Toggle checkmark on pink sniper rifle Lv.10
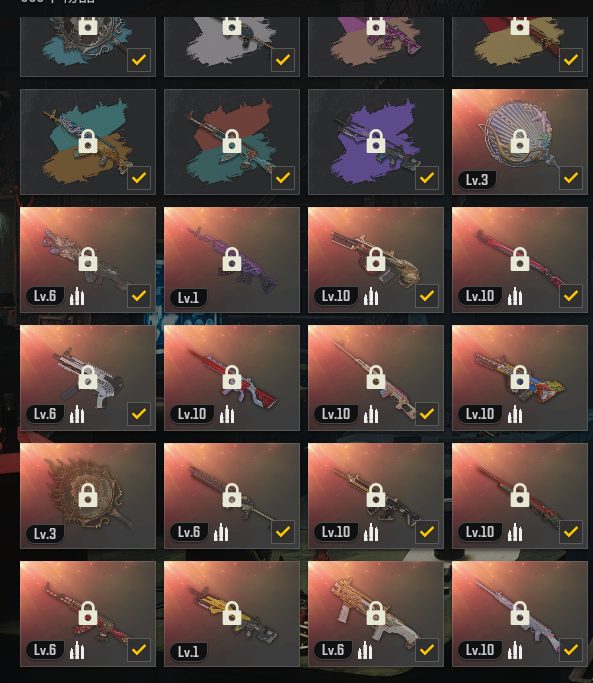Screen dimensions: 593x683 click(427, 414)
